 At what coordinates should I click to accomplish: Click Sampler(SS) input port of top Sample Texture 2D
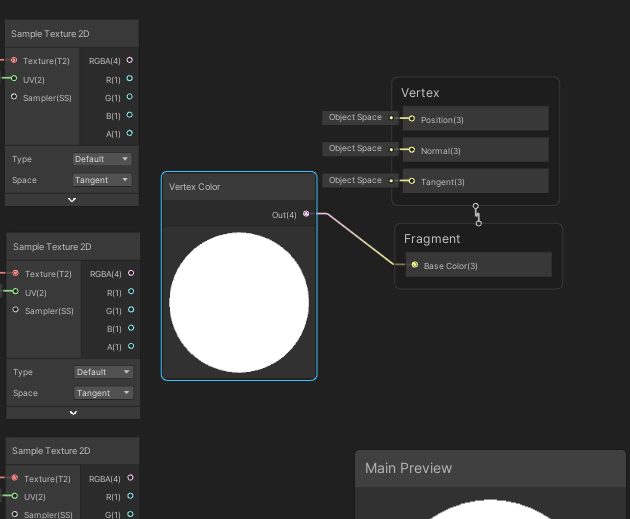[14, 97]
